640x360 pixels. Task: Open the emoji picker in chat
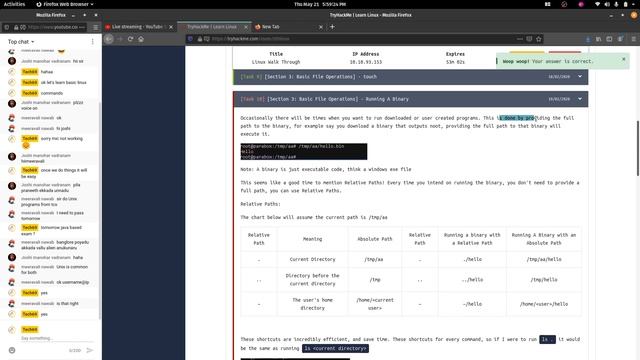click(x=12, y=350)
